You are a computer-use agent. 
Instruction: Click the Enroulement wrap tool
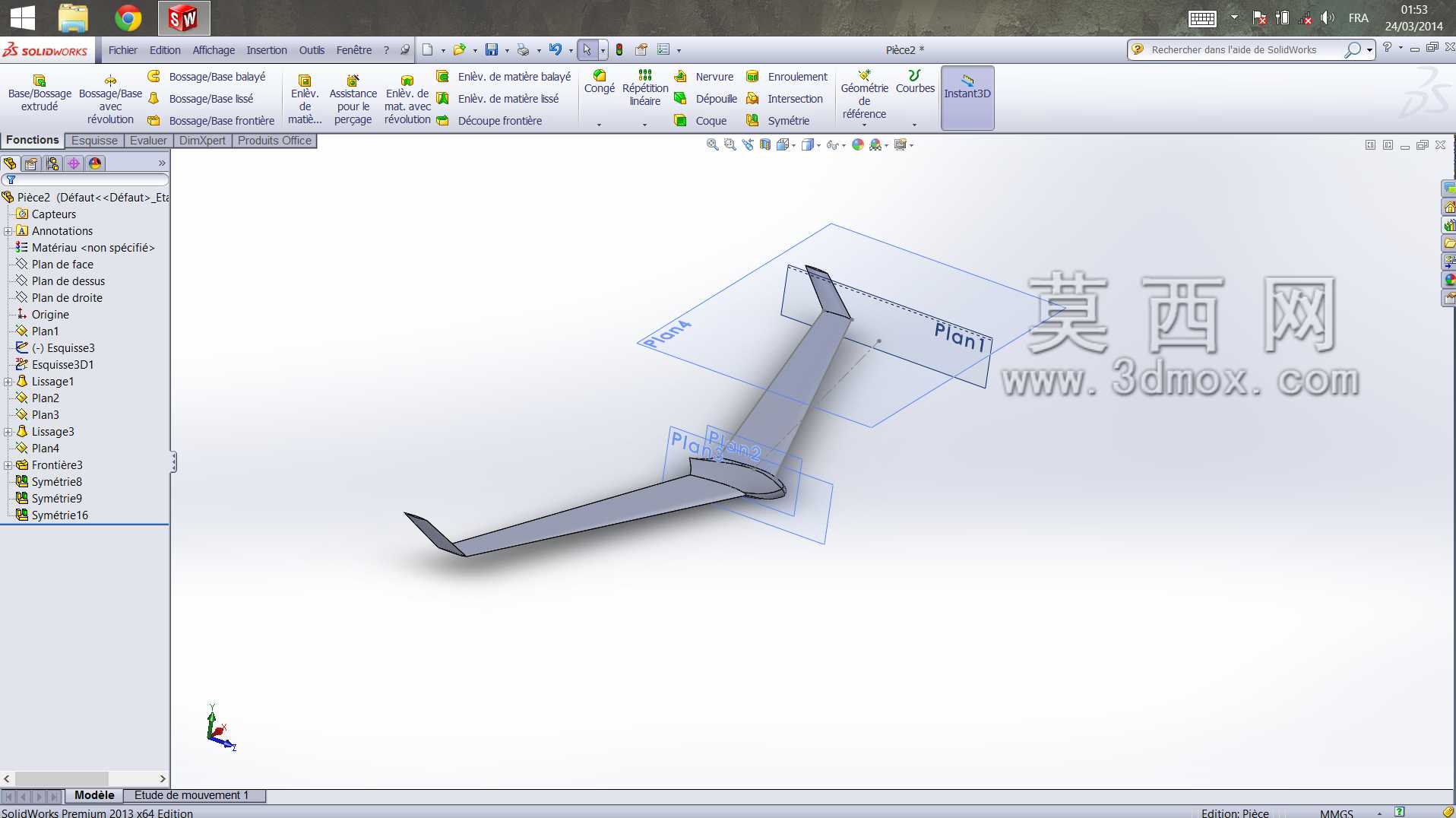[x=787, y=77]
